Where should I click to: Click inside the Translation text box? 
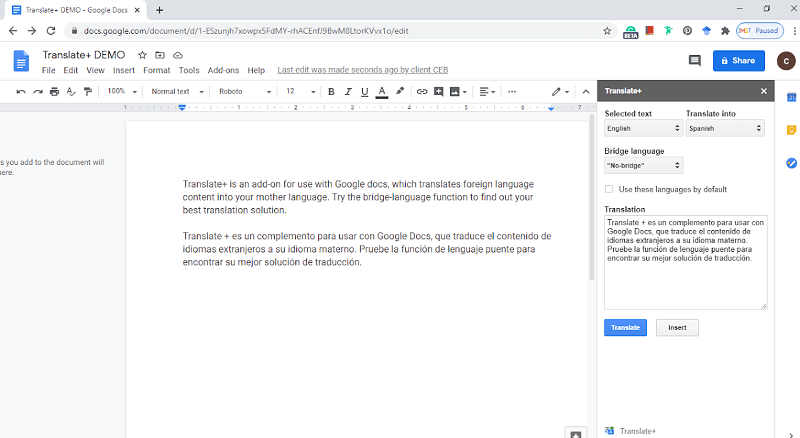(x=685, y=262)
